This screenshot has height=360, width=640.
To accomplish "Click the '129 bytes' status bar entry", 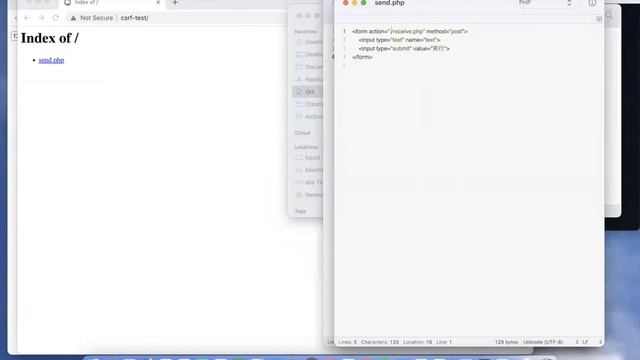I will pos(506,342).
